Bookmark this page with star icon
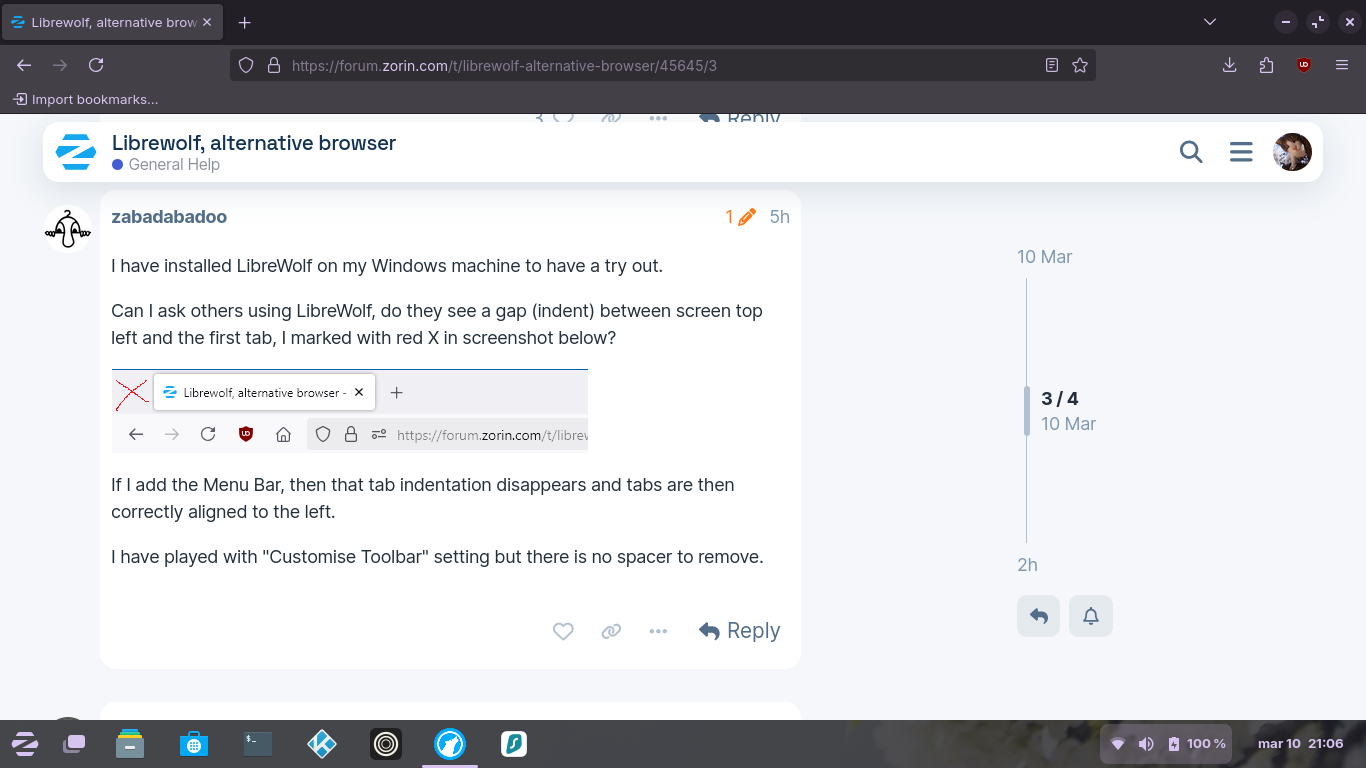The width and height of the screenshot is (1366, 768). click(x=1080, y=65)
